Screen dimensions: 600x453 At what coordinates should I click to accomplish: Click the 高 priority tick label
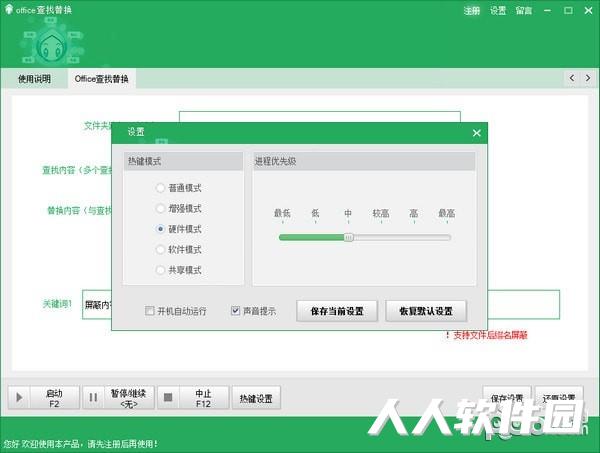[414, 213]
